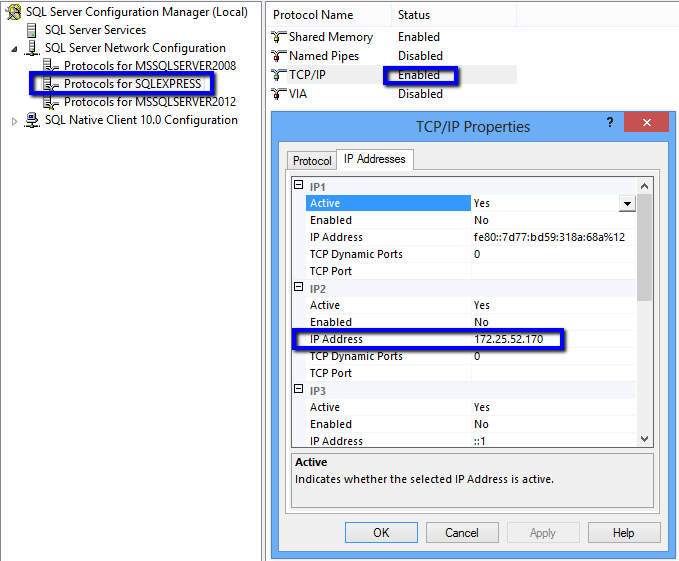Select the TCP/IP protocol name
This screenshot has height=561, width=679.
point(307,75)
